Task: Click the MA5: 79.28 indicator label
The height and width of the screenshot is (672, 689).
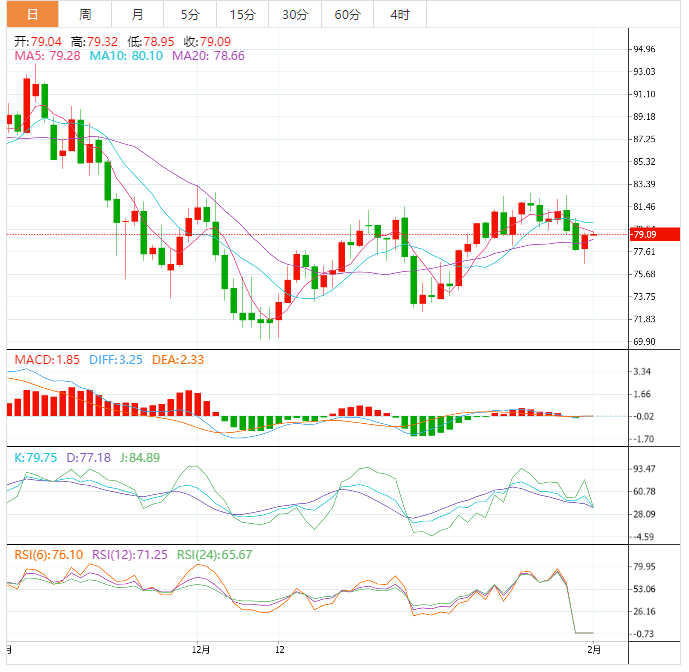Action: (47, 56)
